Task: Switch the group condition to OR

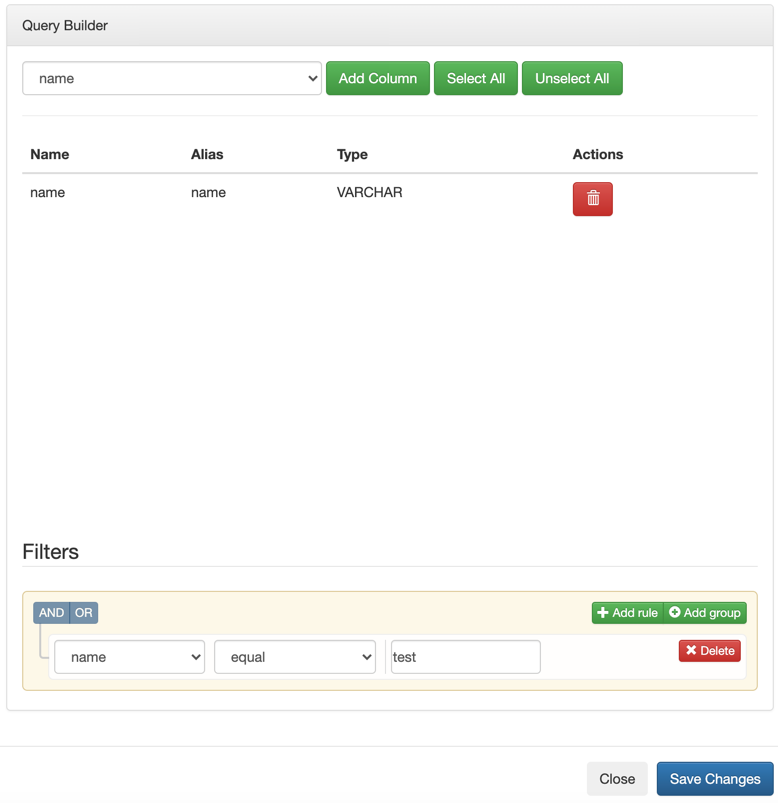Action: pos(83,612)
